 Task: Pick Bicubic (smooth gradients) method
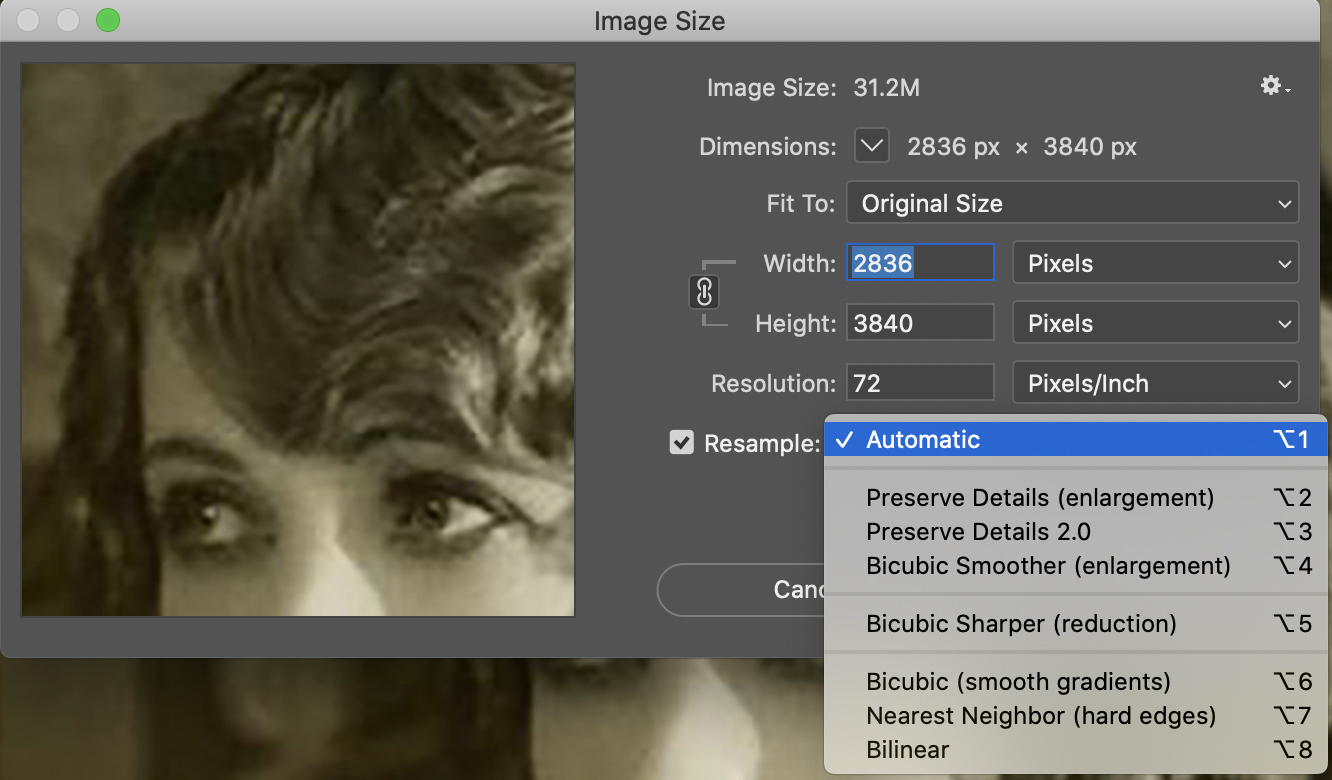tap(1018, 682)
